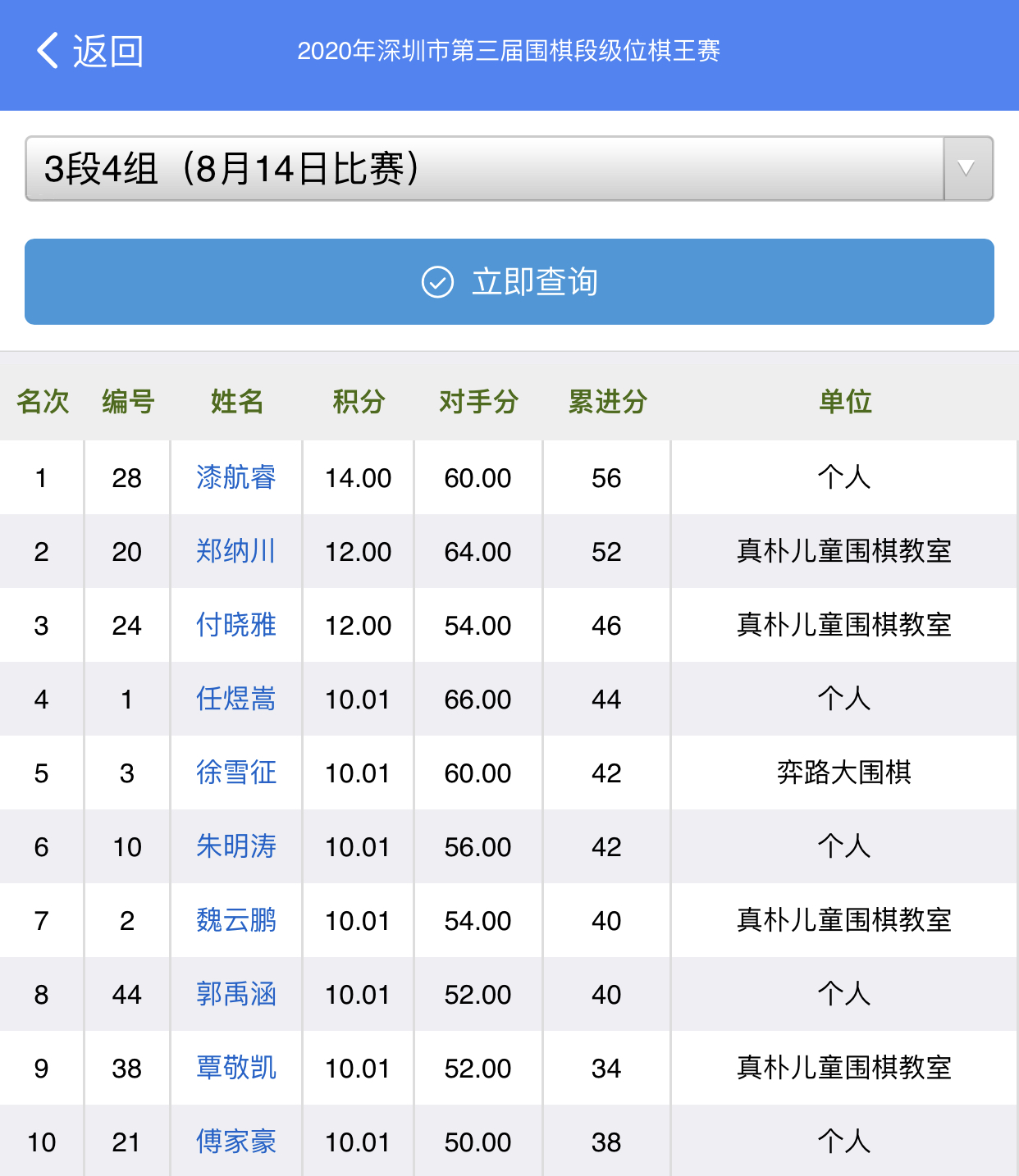Screen dimensions: 1019x1176
Task: Tap the back arrow chevron icon
Action: pyautogui.click(x=48, y=51)
